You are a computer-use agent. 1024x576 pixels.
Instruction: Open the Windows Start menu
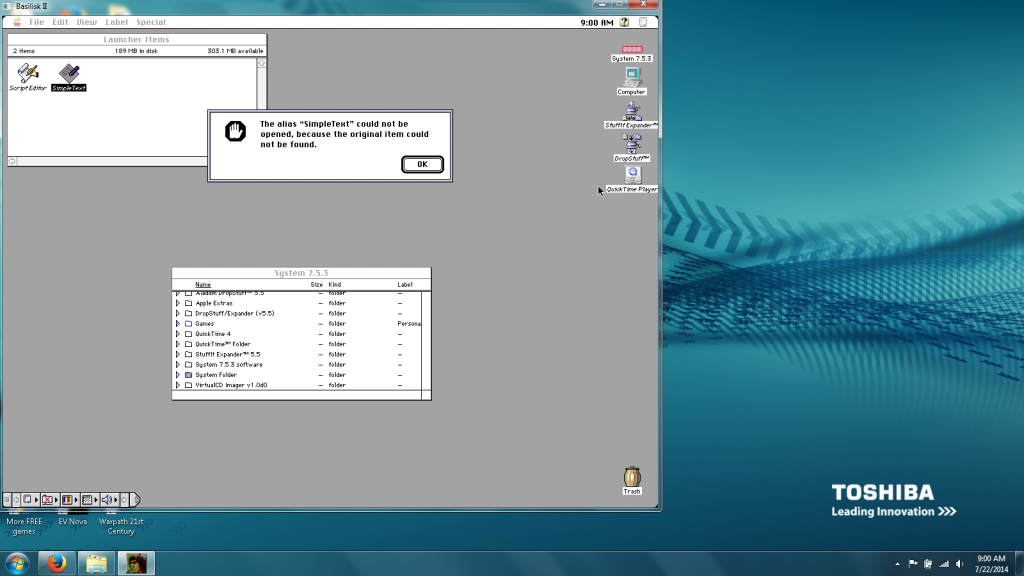point(17,564)
